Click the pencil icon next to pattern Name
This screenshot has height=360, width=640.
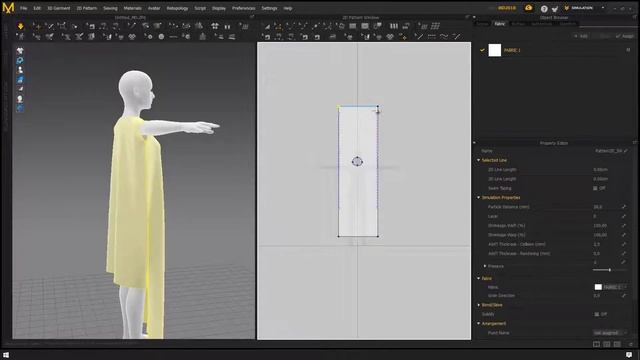[626, 151]
